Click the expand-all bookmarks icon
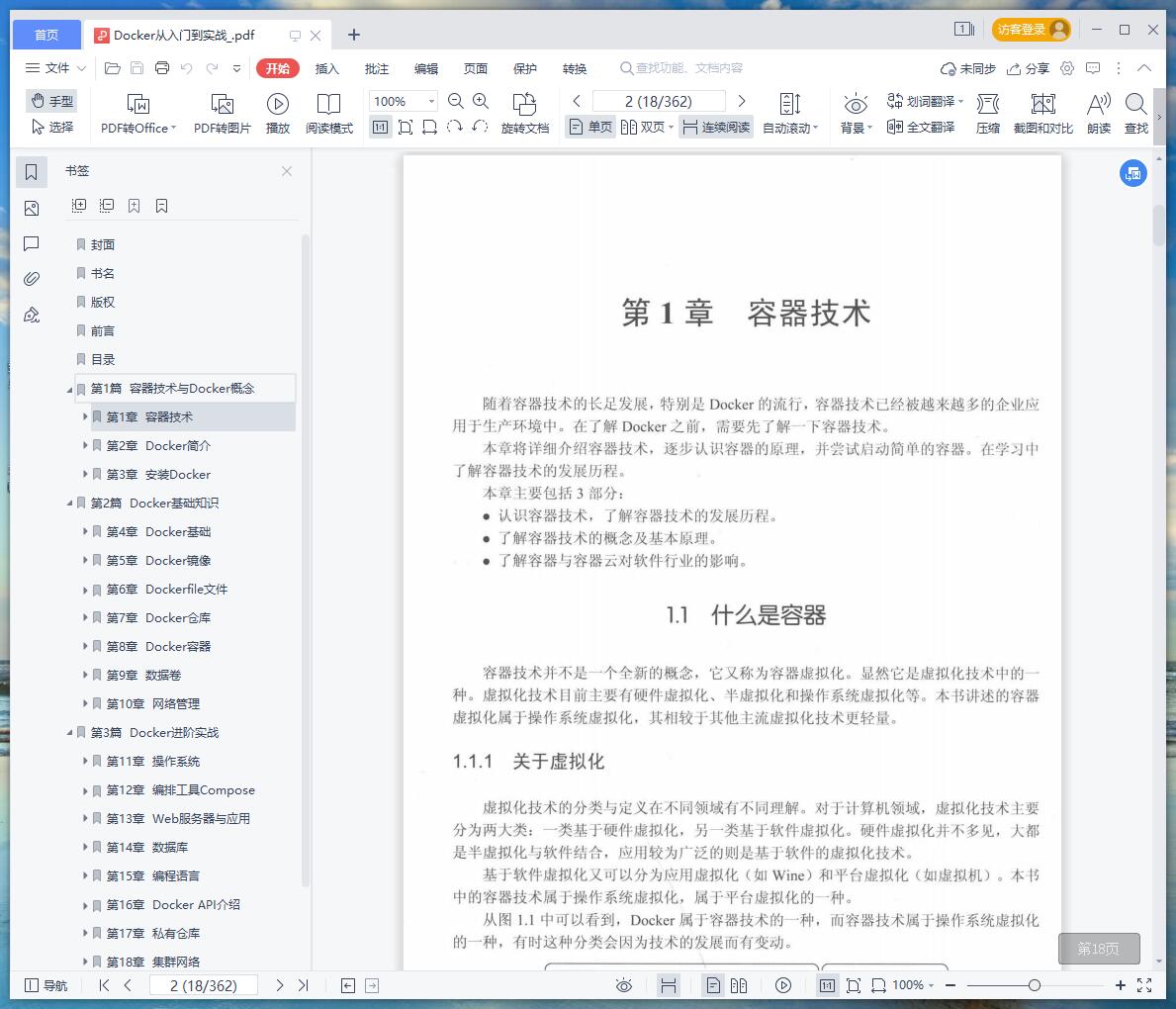Image resolution: width=1176 pixels, height=1009 pixels. tap(79, 206)
